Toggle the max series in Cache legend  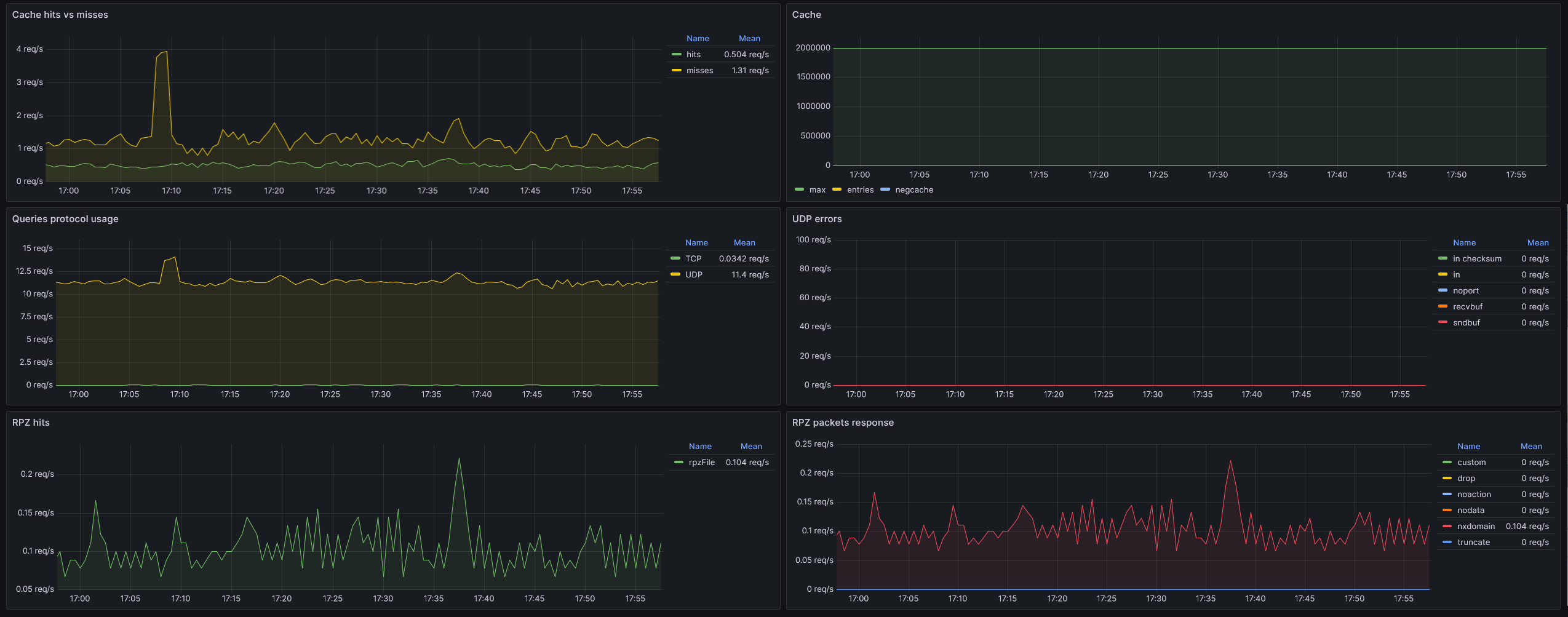click(817, 190)
